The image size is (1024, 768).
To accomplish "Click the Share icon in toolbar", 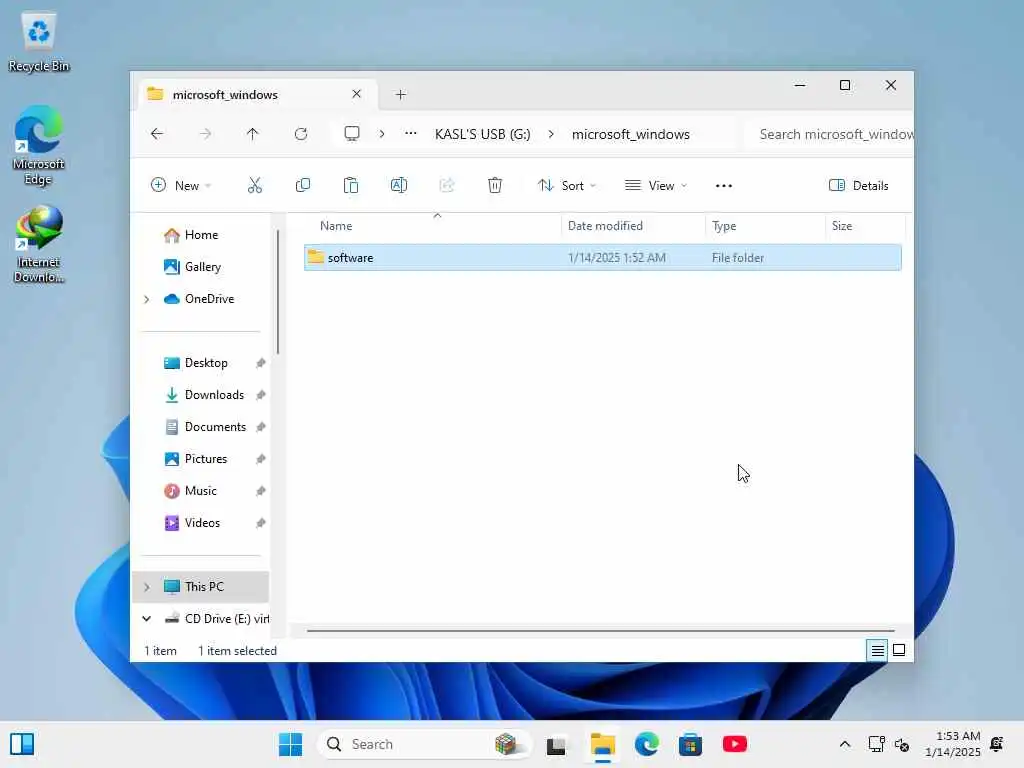I will tap(447, 185).
